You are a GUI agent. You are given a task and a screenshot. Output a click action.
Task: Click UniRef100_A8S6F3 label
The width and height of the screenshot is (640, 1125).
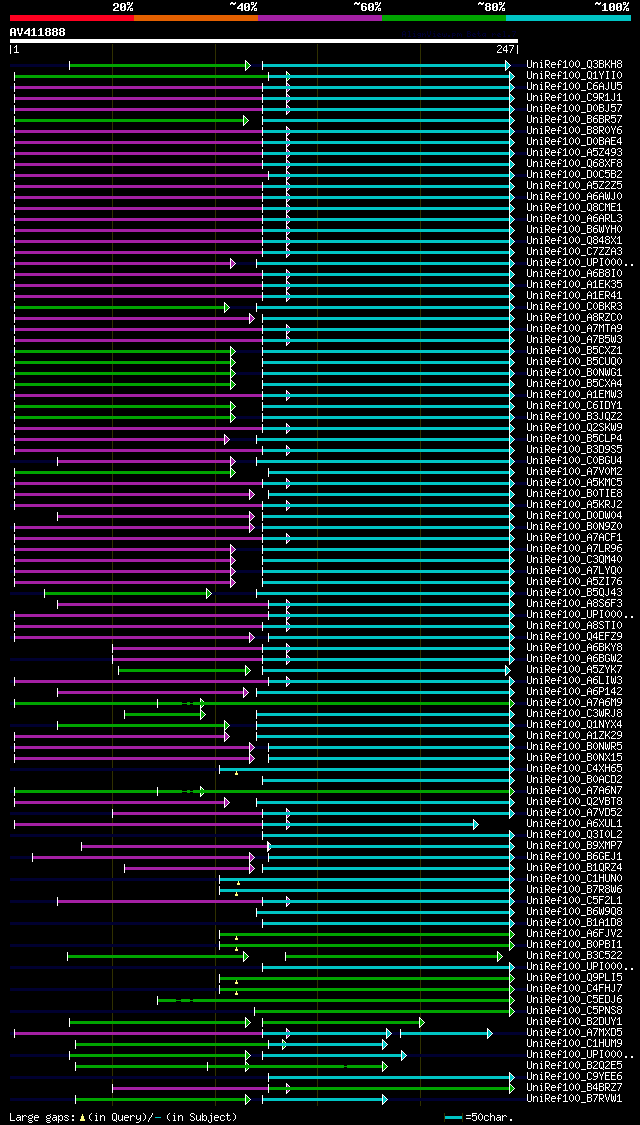[x=574, y=603]
